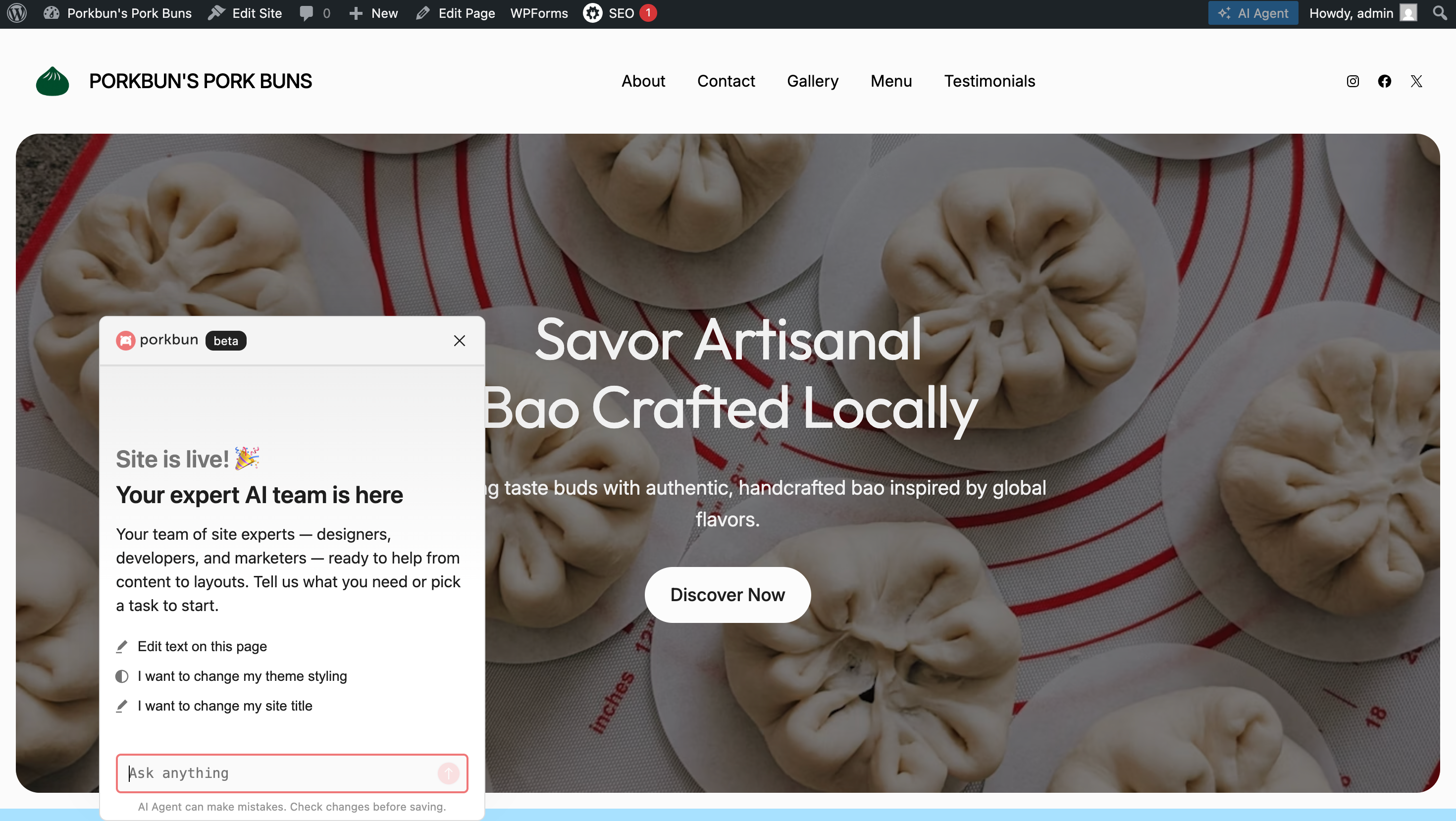
Task: Open the X social icon
Action: pyautogui.click(x=1416, y=81)
